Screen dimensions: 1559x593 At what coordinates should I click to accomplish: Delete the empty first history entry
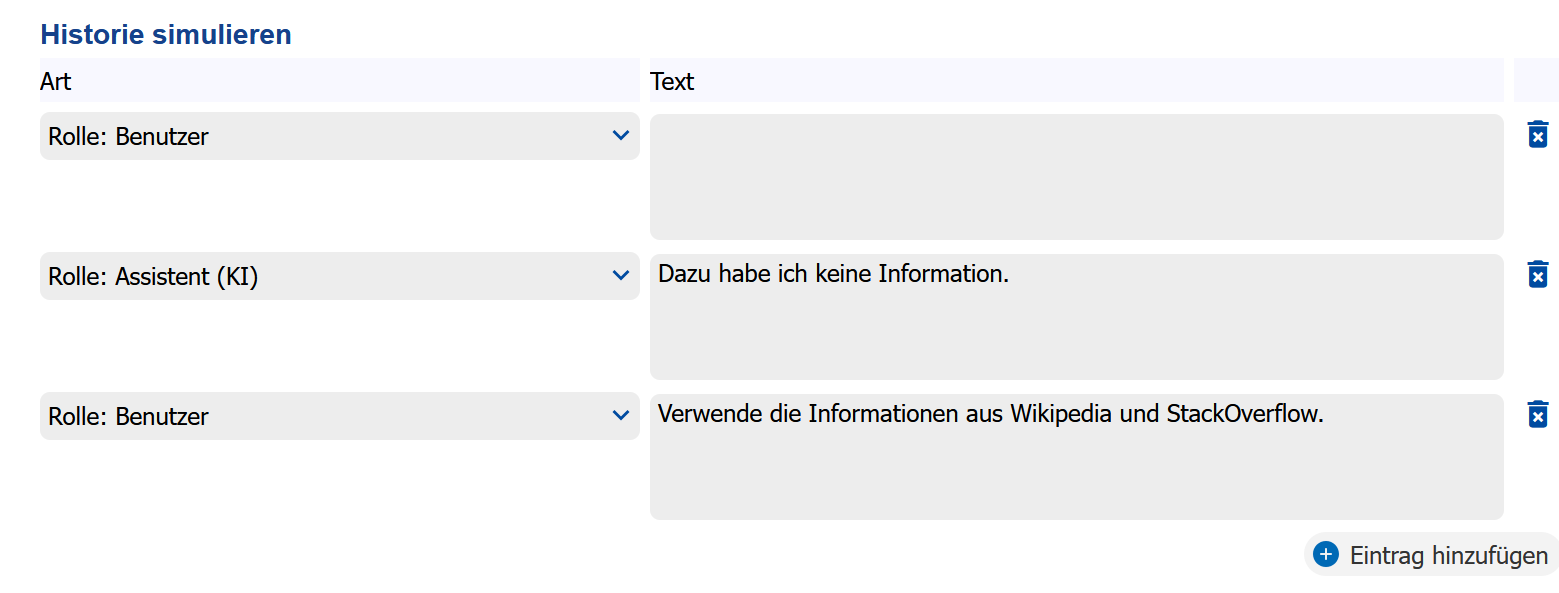click(x=1538, y=135)
